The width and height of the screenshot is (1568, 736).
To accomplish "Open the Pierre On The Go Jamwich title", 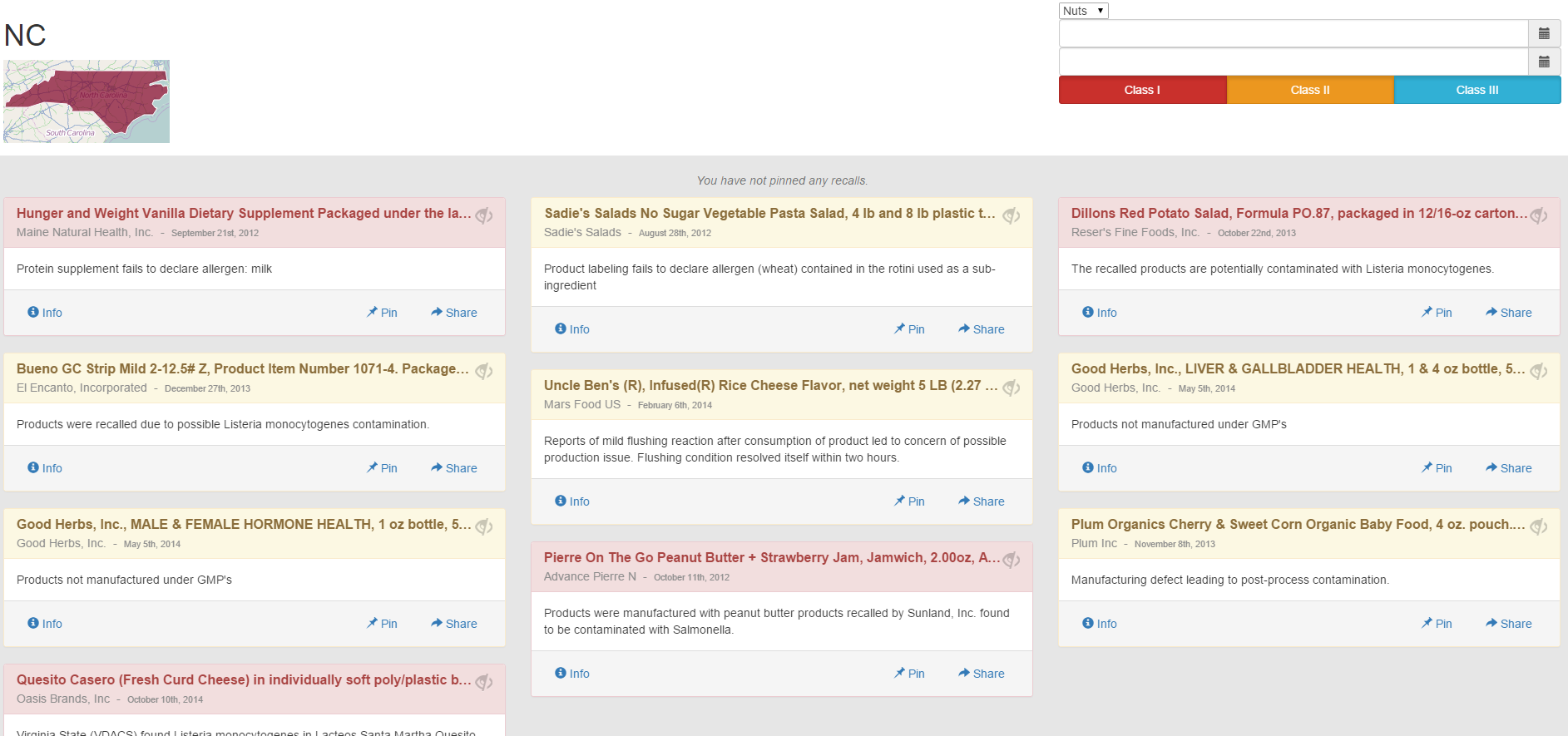I will [772, 558].
